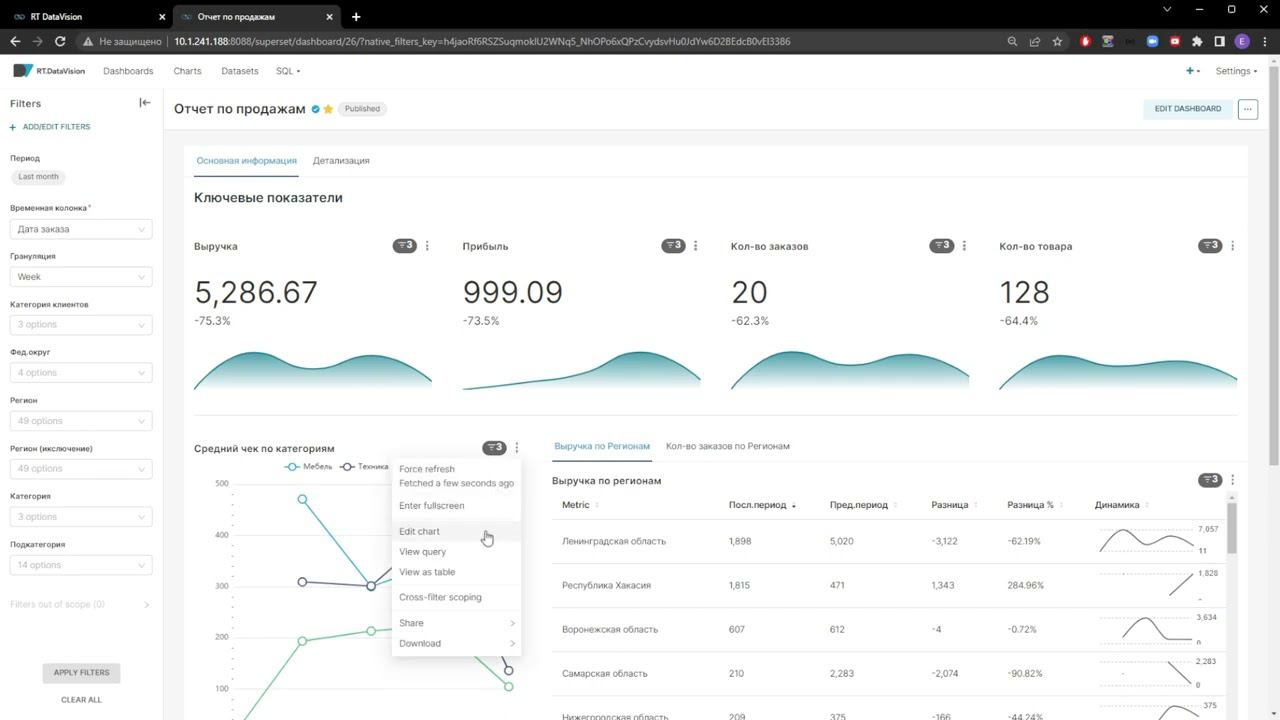Click the RT.DataVision logo

coord(49,71)
